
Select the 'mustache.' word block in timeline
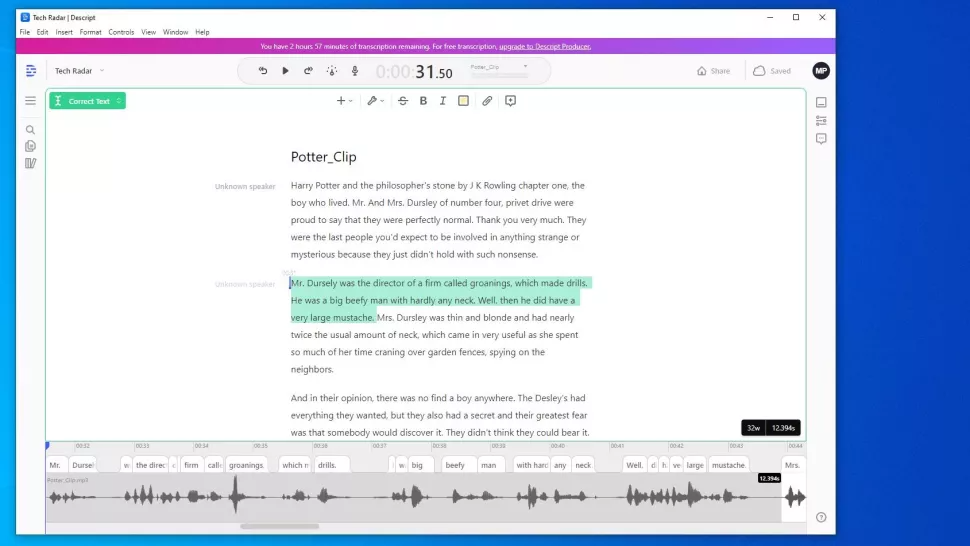point(729,465)
